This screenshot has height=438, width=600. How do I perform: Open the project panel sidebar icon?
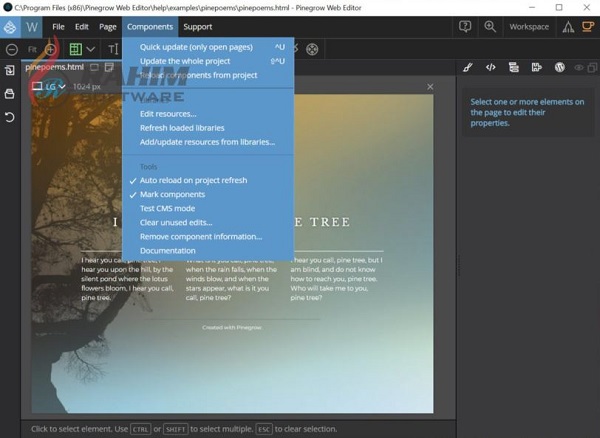[10, 70]
